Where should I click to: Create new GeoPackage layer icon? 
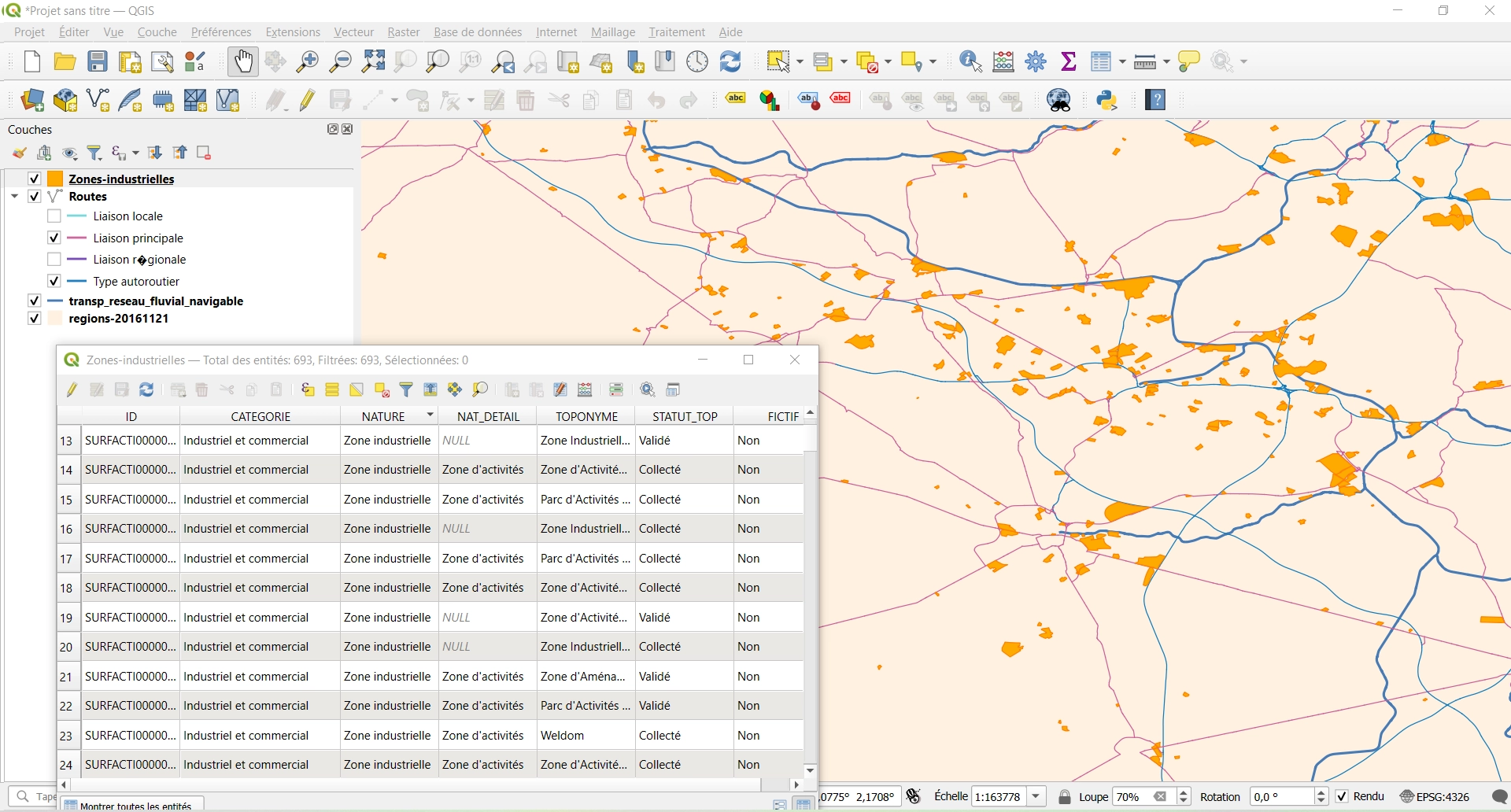[x=65, y=101]
